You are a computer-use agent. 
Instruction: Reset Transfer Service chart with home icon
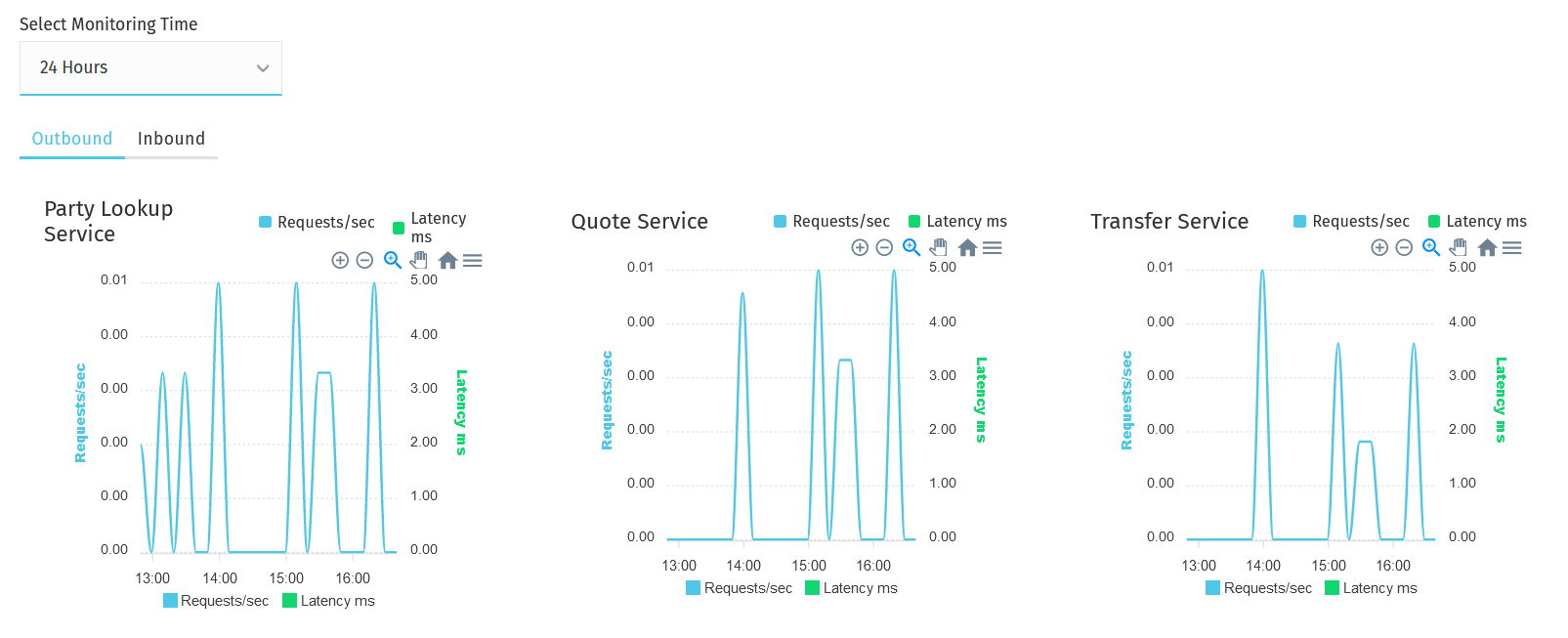[1487, 247]
